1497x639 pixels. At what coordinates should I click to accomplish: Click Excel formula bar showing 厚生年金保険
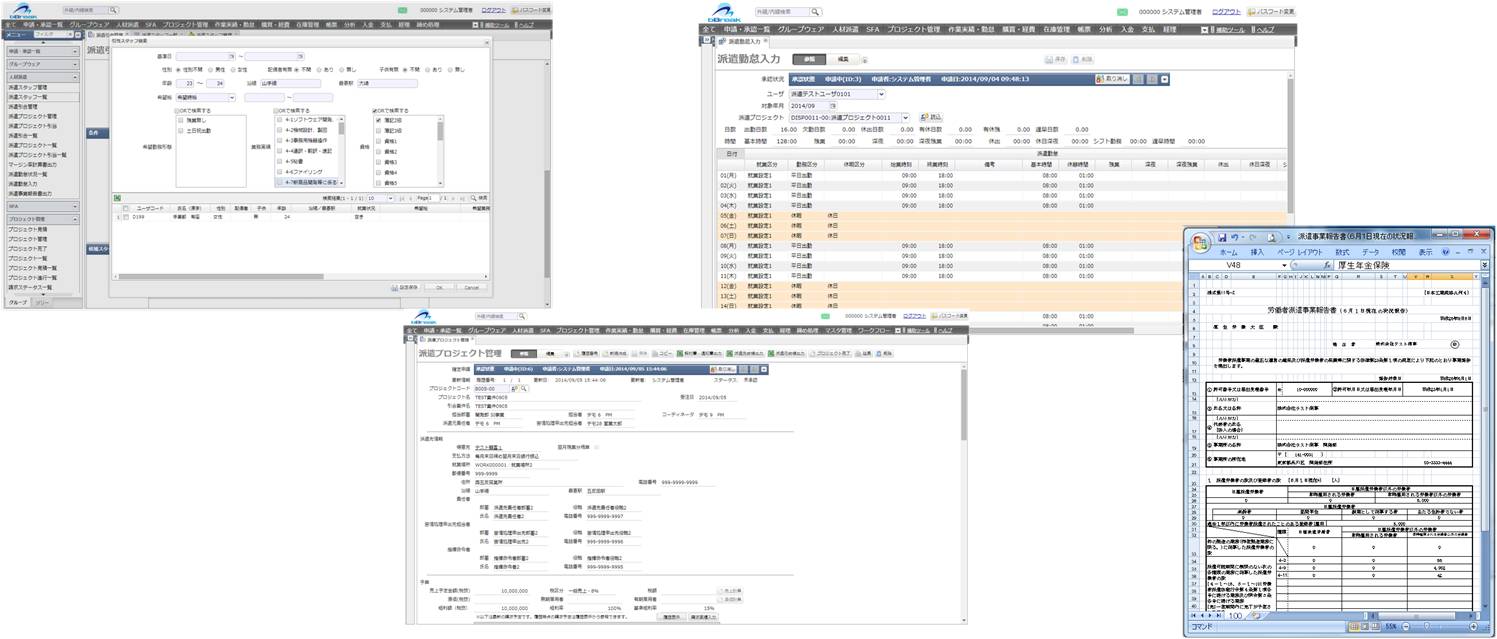pos(1408,265)
